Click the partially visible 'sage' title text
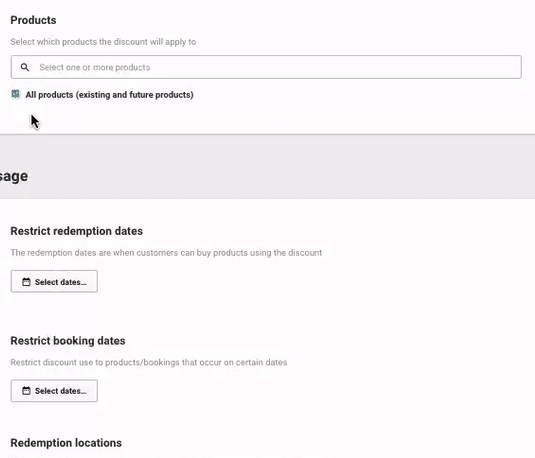535x458 pixels. click(x=14, y=176)
